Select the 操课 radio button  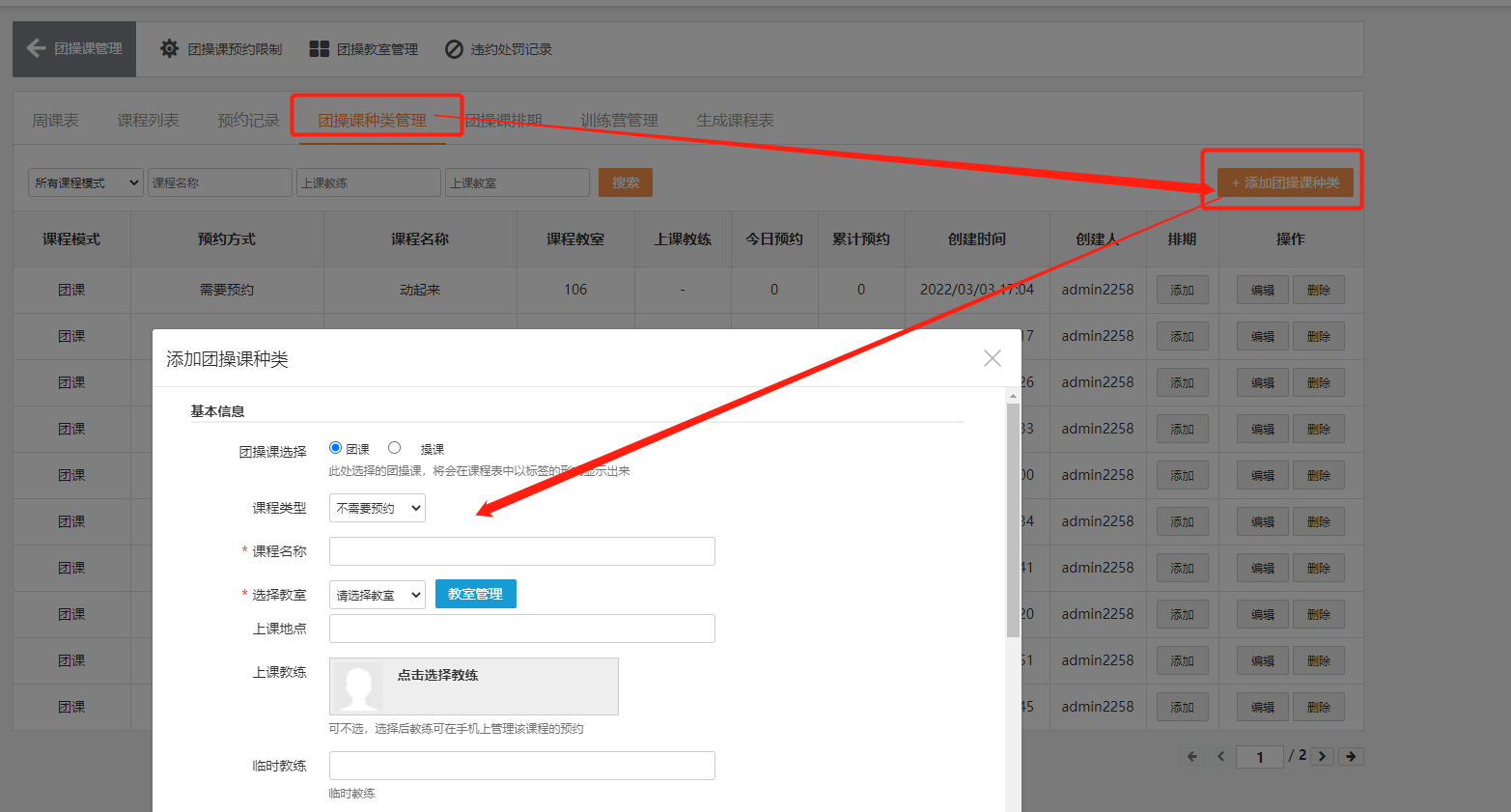394,448
